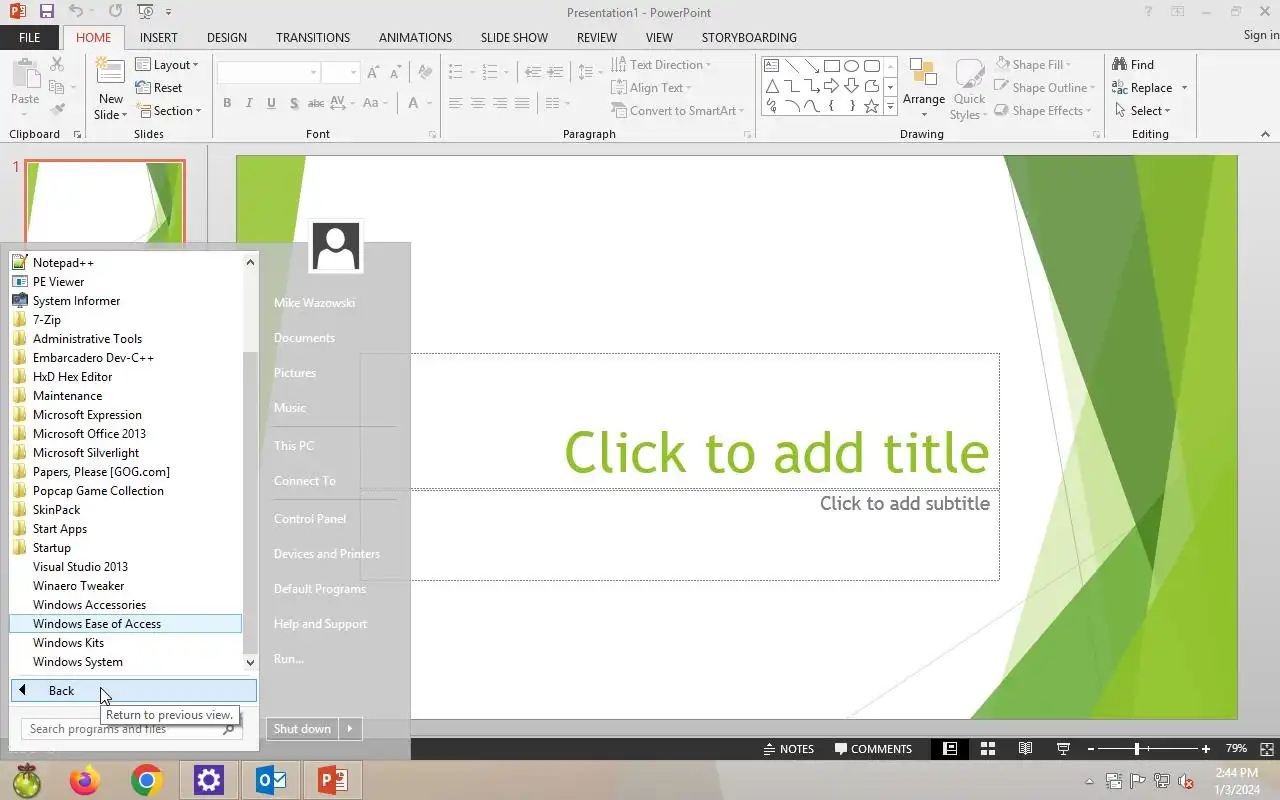Switch to Slide Sorter view icon
This screenshot has height=800, width=1280.
point(987,749)
